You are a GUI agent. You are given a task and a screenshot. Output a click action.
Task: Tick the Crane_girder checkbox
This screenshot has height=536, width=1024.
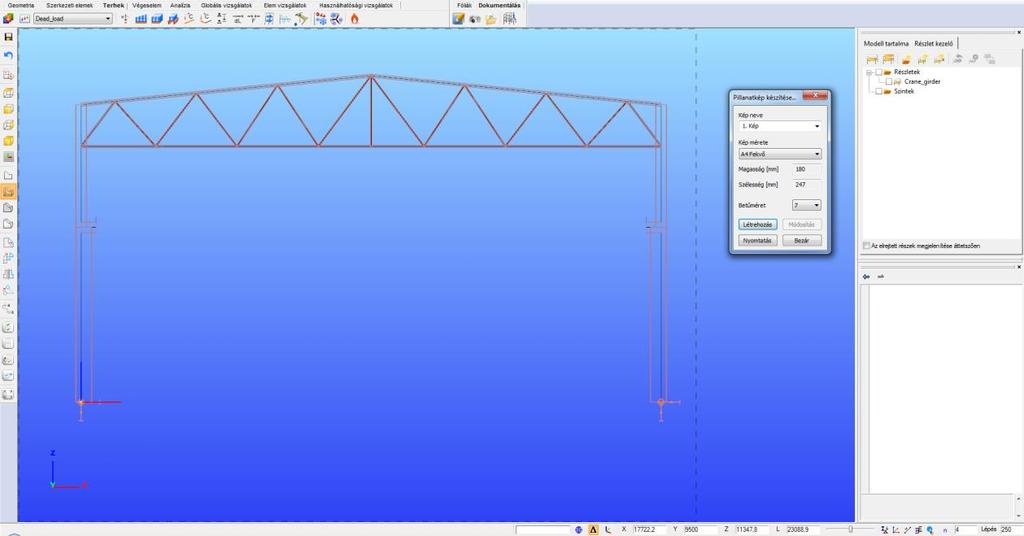(888, 82)
